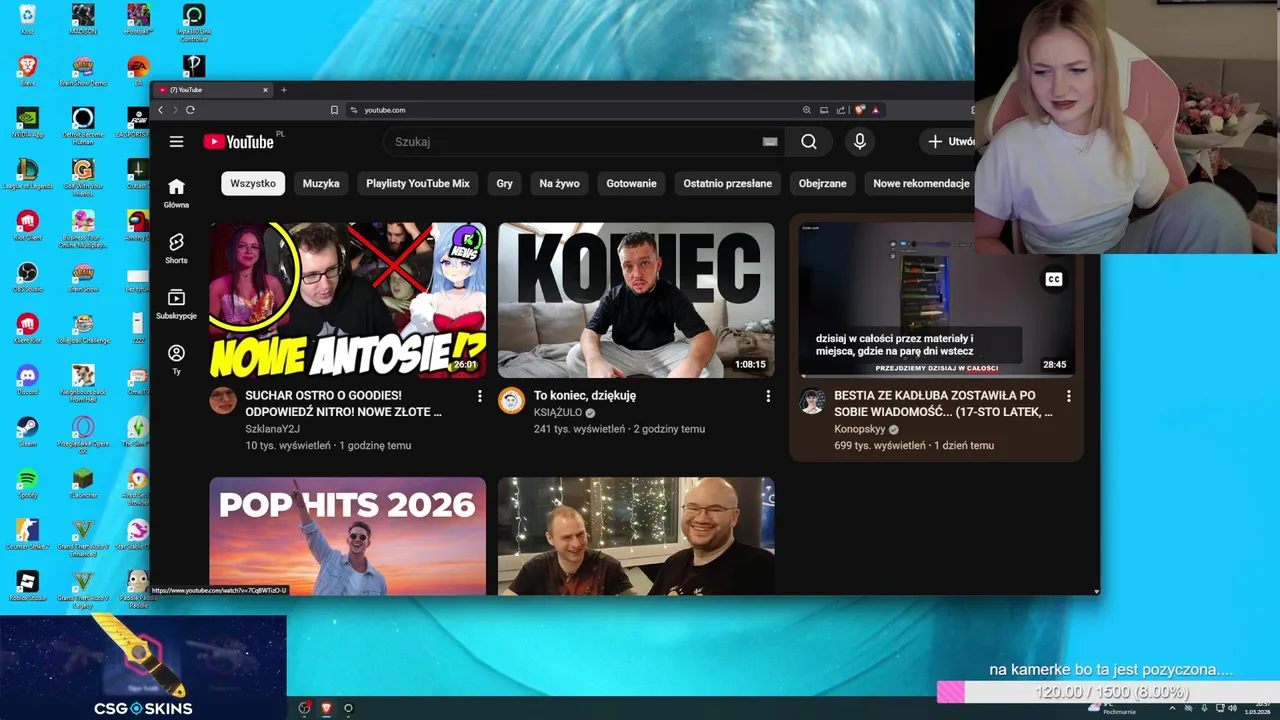This screenshot has width=1280, height=720.
Task: Open the TLauncher desktop shortcut
Action: pyautogui.click(x=83, y=484)
